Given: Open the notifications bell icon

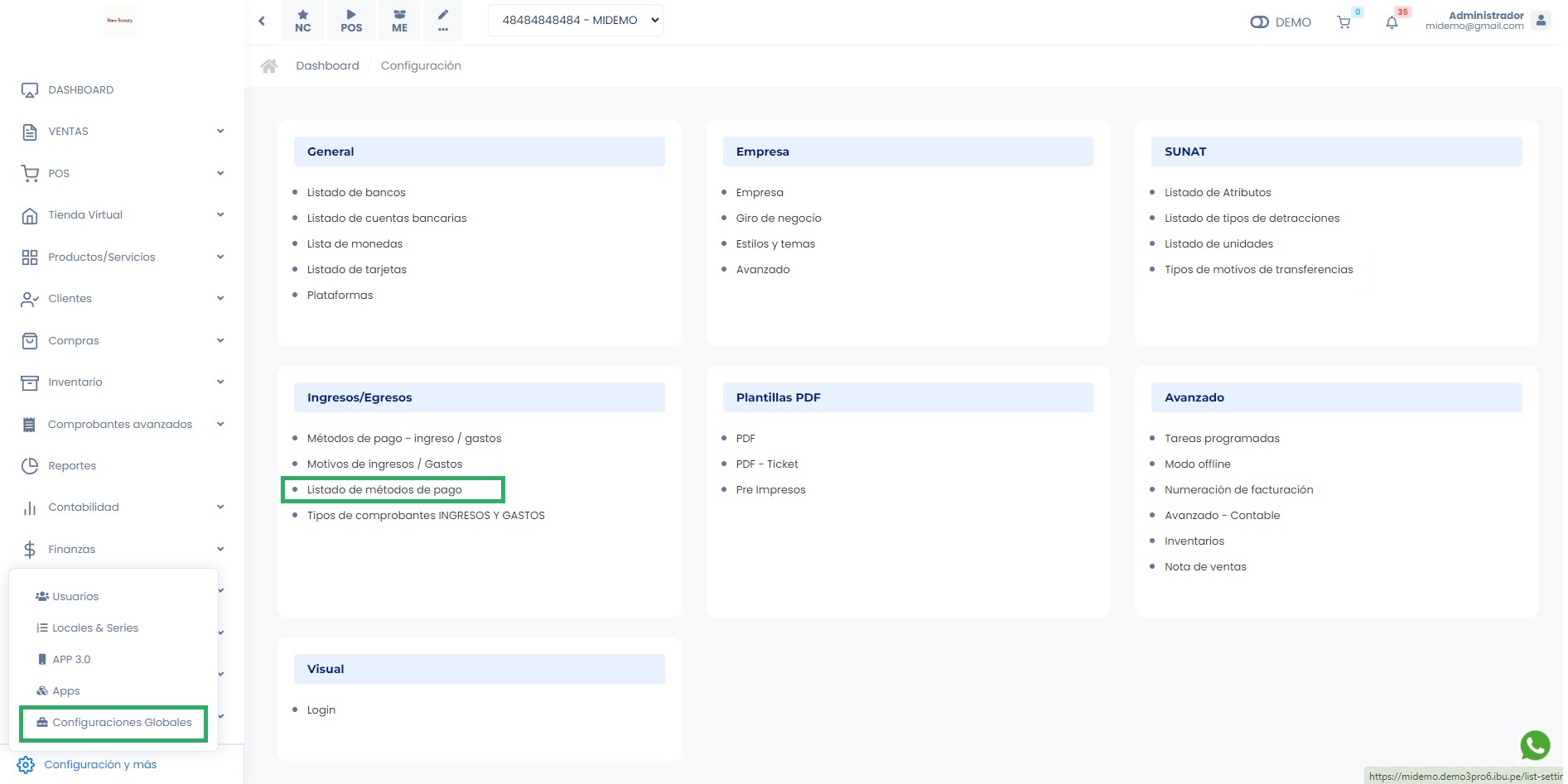Looking at the screenshot, I should 1392,22.
